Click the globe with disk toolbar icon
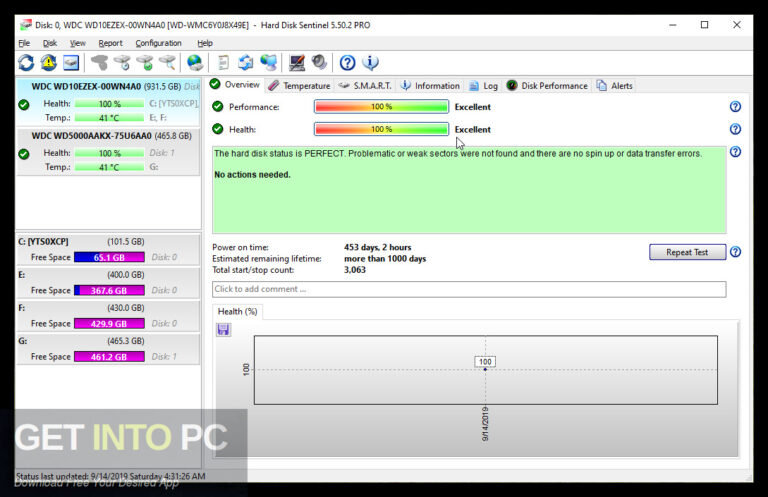768x497 pixels. (195, 63)
